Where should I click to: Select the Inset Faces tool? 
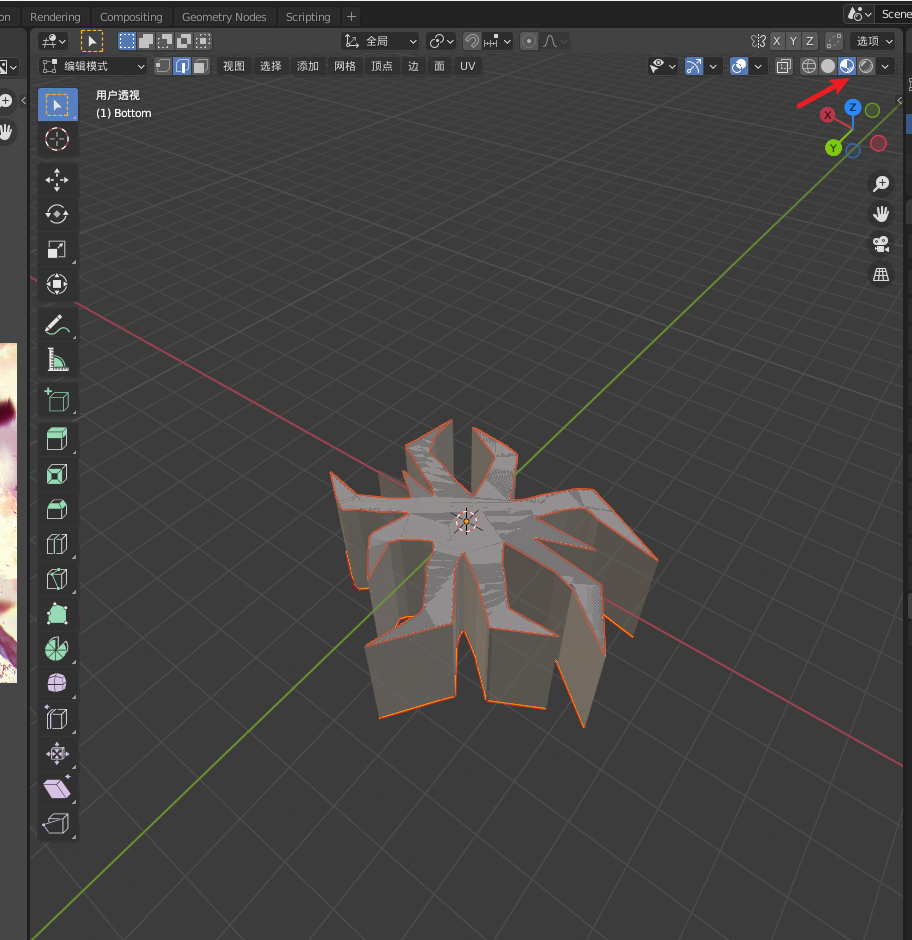pyautogui.click(x=58, y=474)
